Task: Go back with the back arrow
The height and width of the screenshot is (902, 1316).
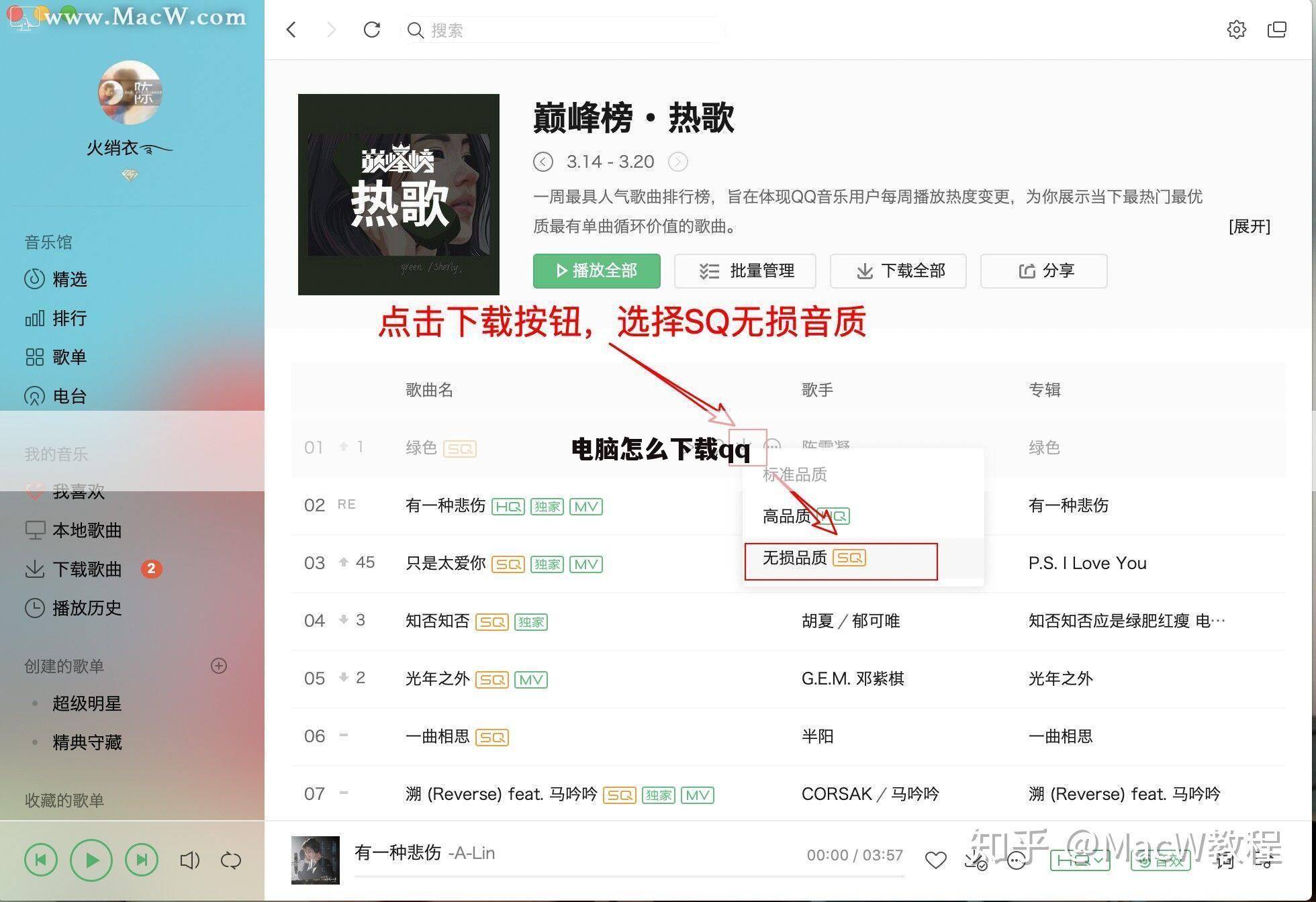Action: [291, 30]
